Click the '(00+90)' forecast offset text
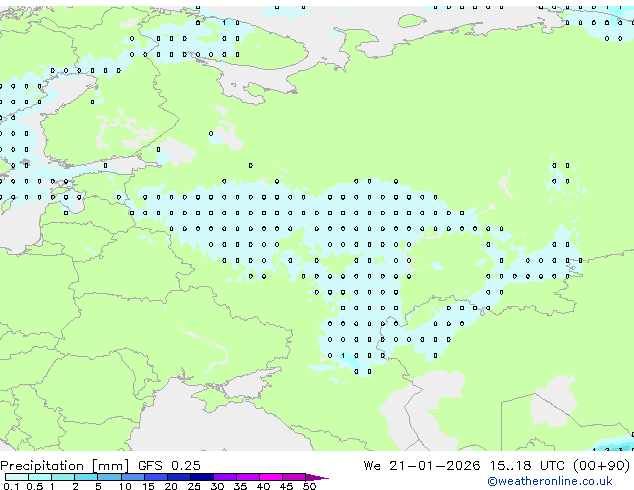Screen dimensions: 634x490 [601, 466]
